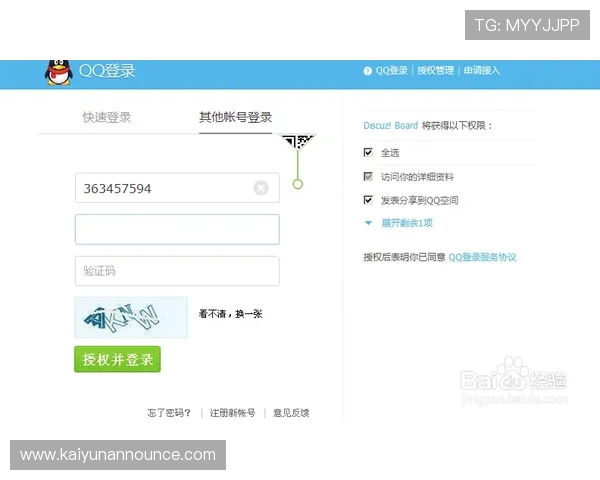600x480 pixels.
Task: Select the 其他帐号登录 tab
Action: point(235,117)
